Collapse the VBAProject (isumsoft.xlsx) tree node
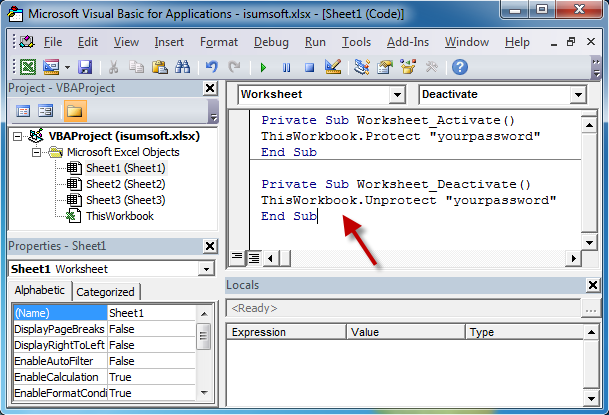The width and height of the screenshot is (609, 415). tap(17, 136)
